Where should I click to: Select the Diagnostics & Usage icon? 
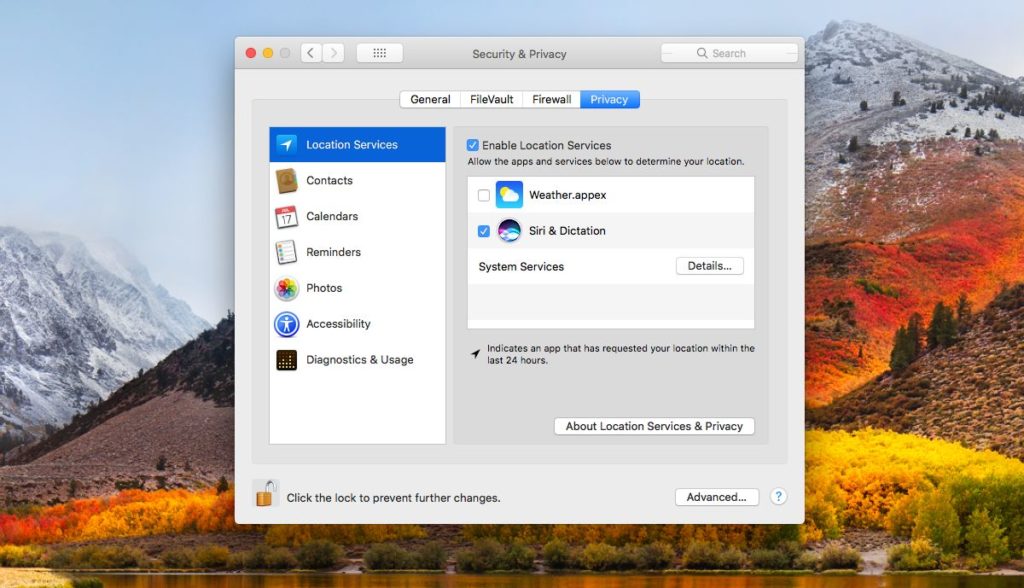click(287, 359)
